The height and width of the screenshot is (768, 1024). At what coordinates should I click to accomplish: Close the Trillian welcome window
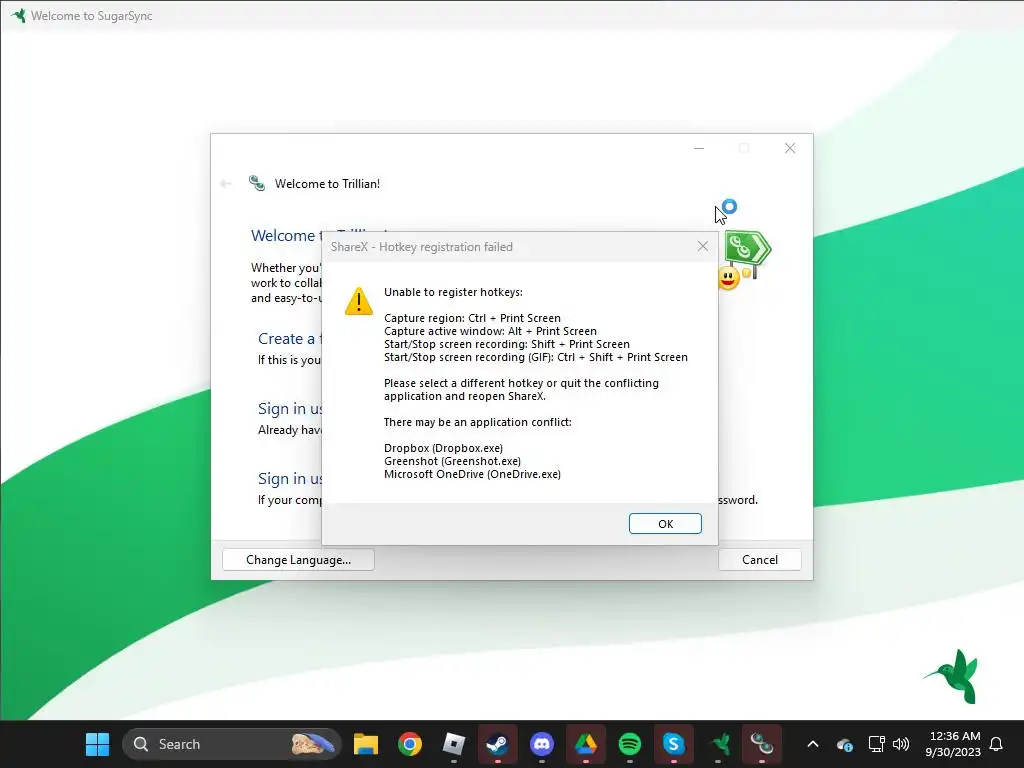[790, 148]
